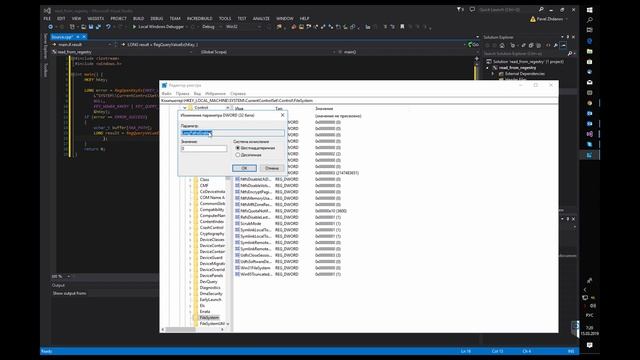Select the DeviceGuard registry key
This screenshot has width=640, height=360.
pos(211,258)
